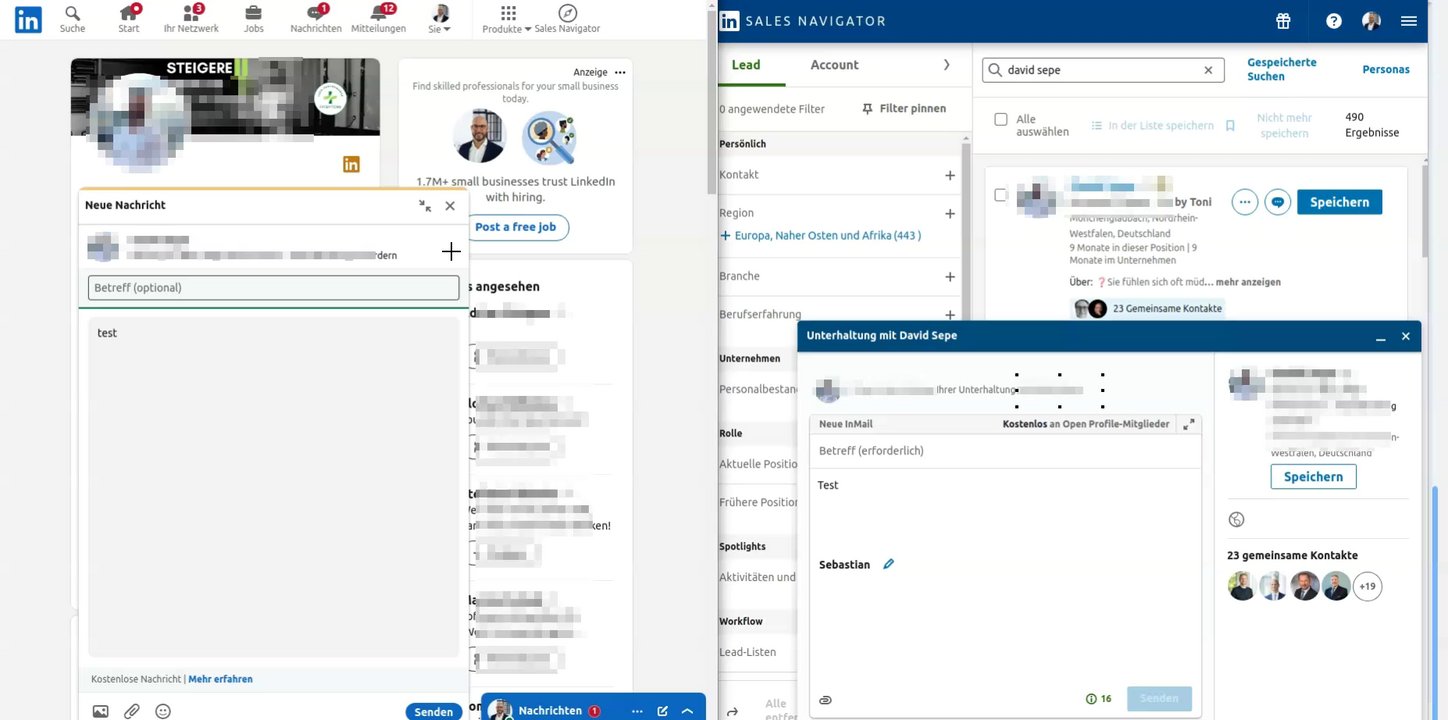
Task: Save the lead with Speichern in results
Action: [1339, 202]
